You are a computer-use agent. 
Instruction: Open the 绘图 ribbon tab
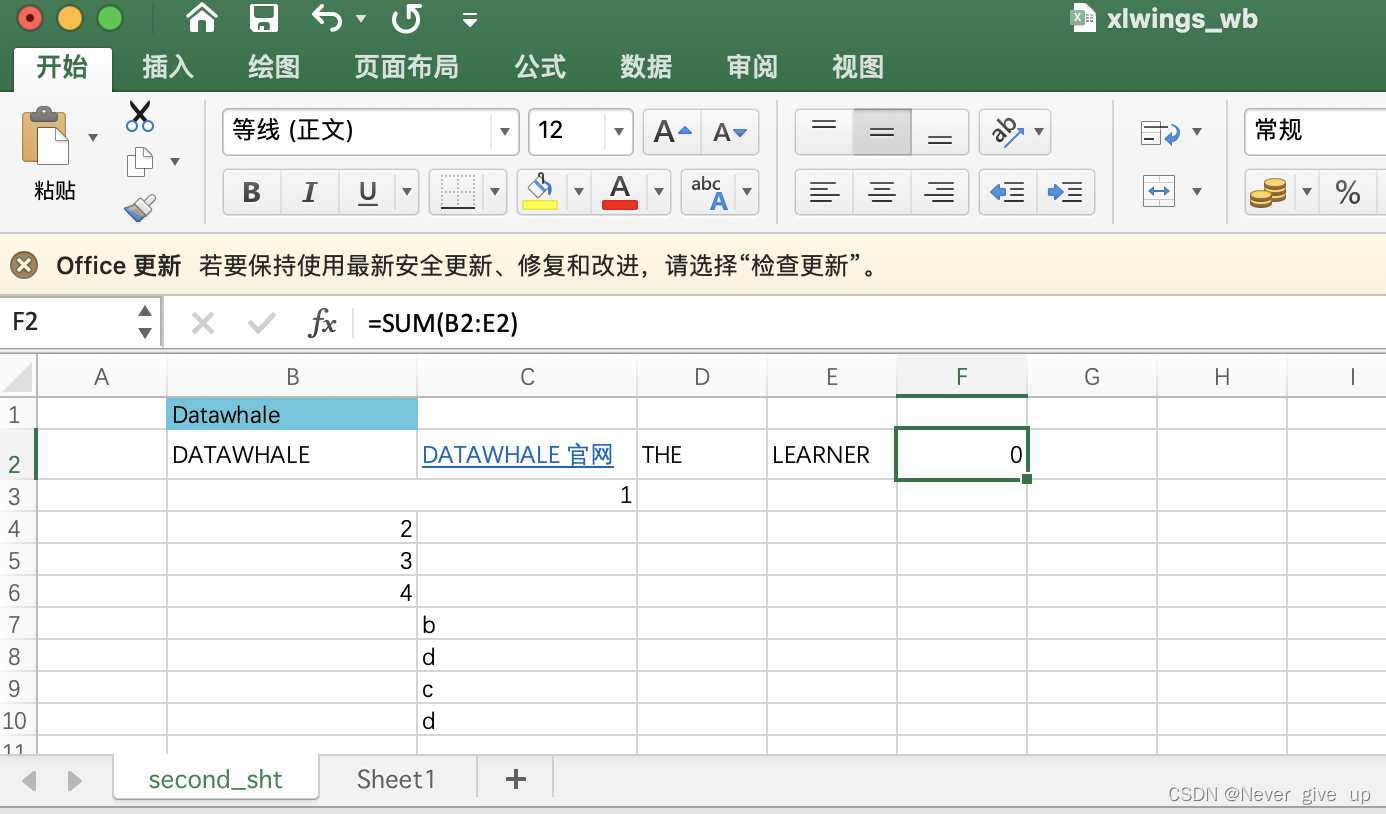[273, 67]
